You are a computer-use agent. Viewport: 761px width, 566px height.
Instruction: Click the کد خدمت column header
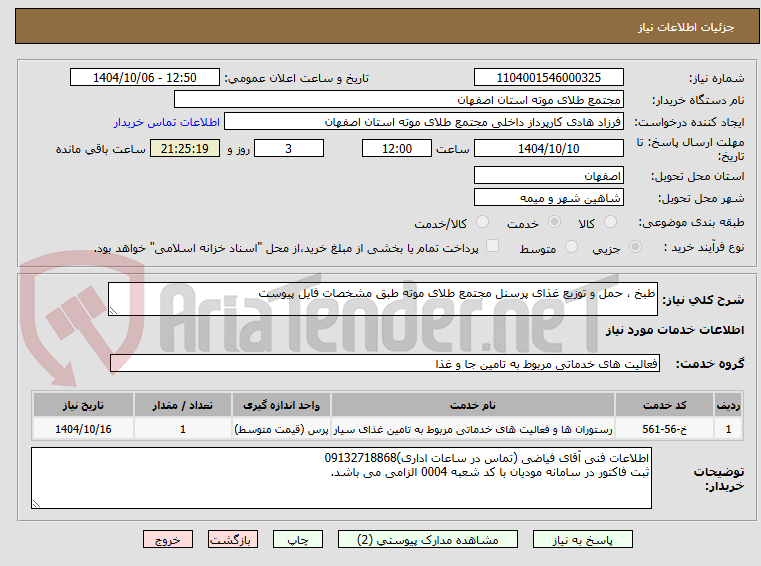point(664,405)
